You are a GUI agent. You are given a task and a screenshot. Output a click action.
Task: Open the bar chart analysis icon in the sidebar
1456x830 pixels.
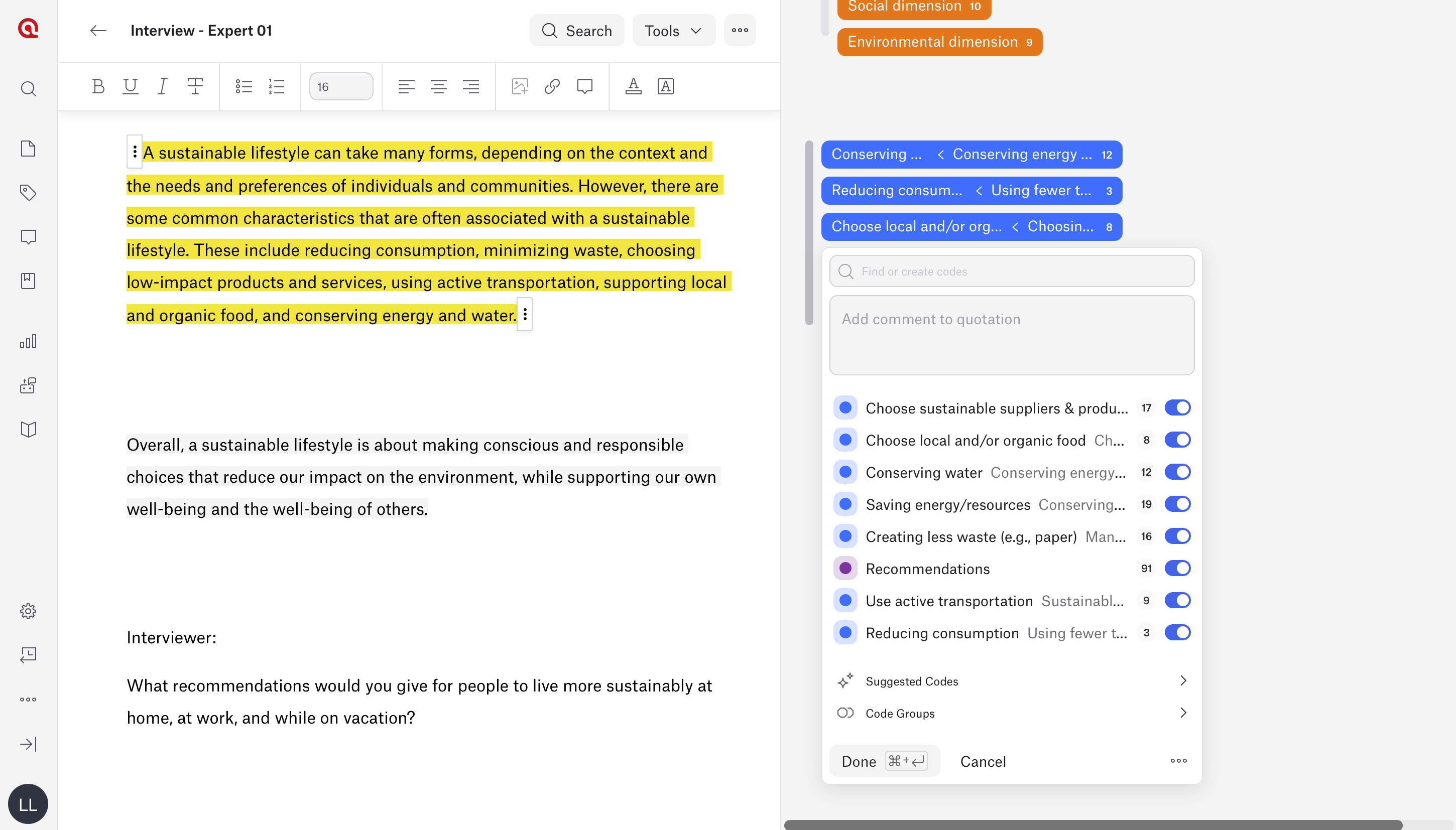28,341
